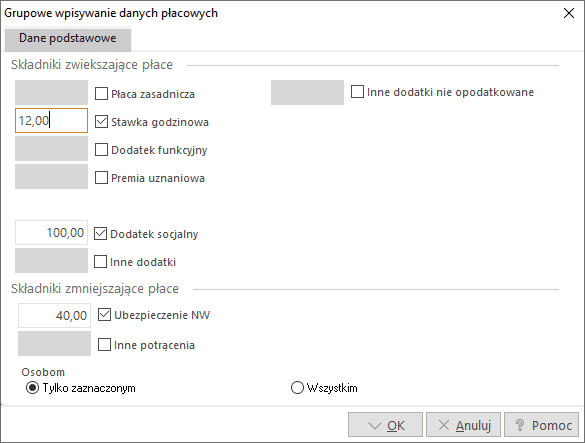Viewport: 585px width, 443px height.
Task: Open help with the Pomoc button
Action: [541, 425]
